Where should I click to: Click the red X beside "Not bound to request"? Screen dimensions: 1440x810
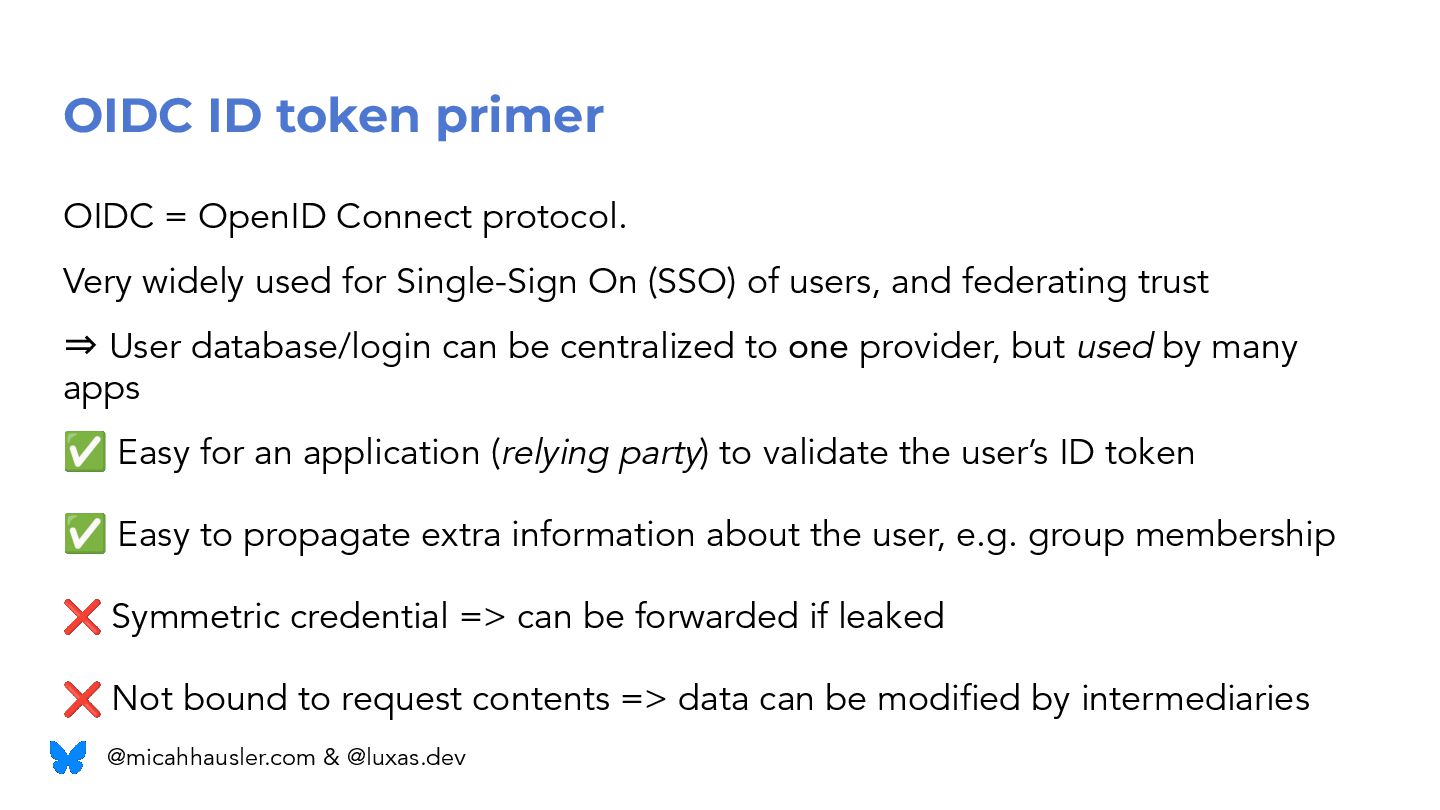[82, 698]
